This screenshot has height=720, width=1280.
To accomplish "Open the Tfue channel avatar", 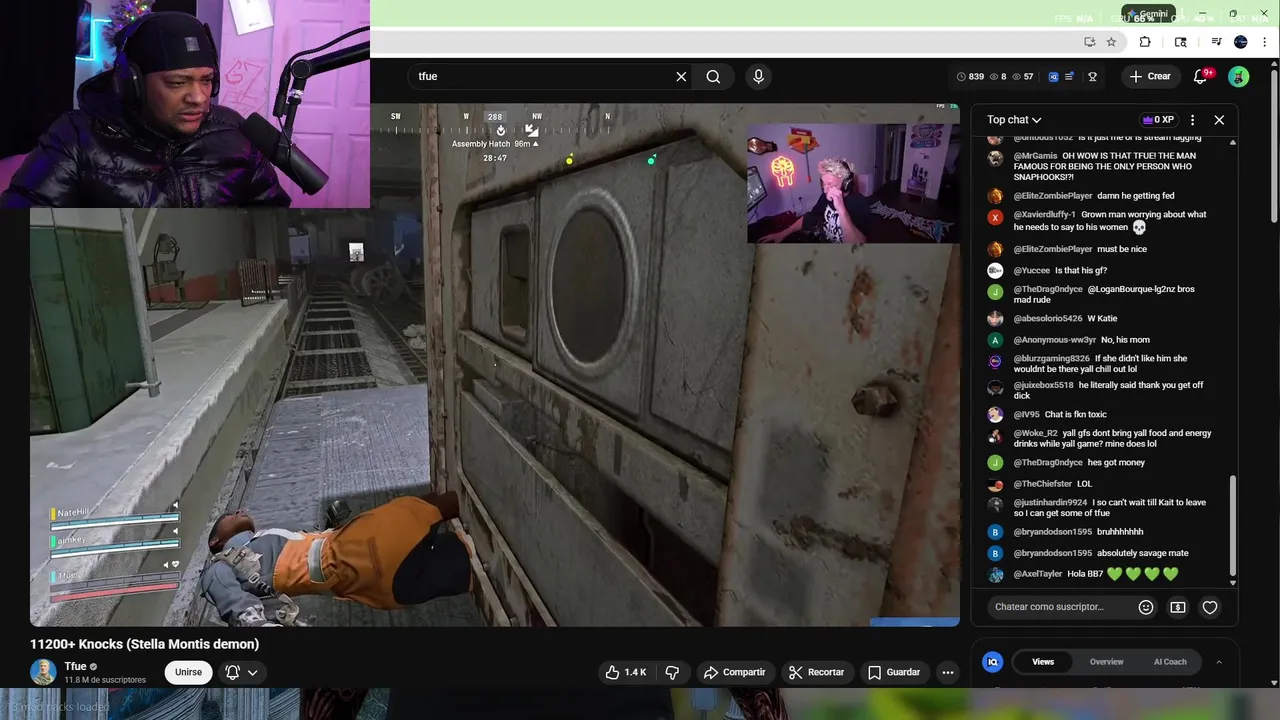I will [43, 672].
